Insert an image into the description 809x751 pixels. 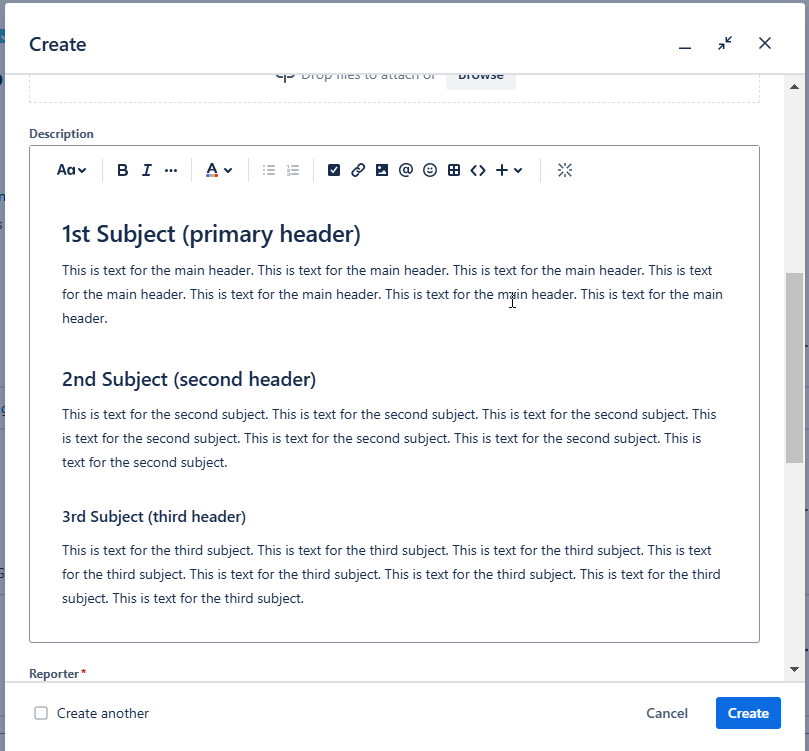coord(381,170)
